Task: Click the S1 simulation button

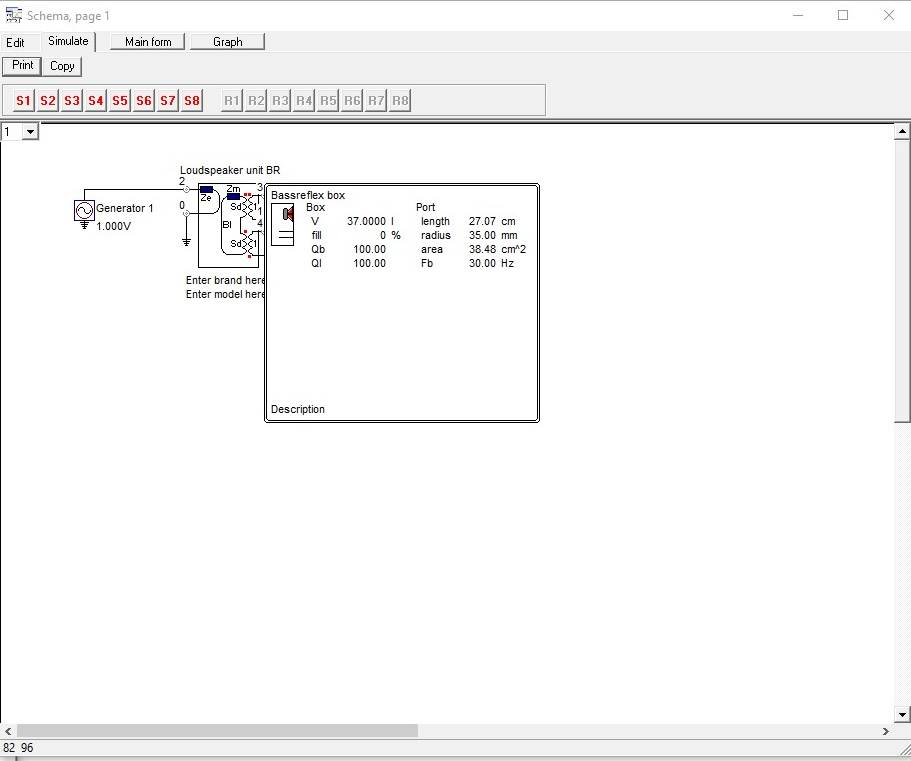Action: pos(23,101)
